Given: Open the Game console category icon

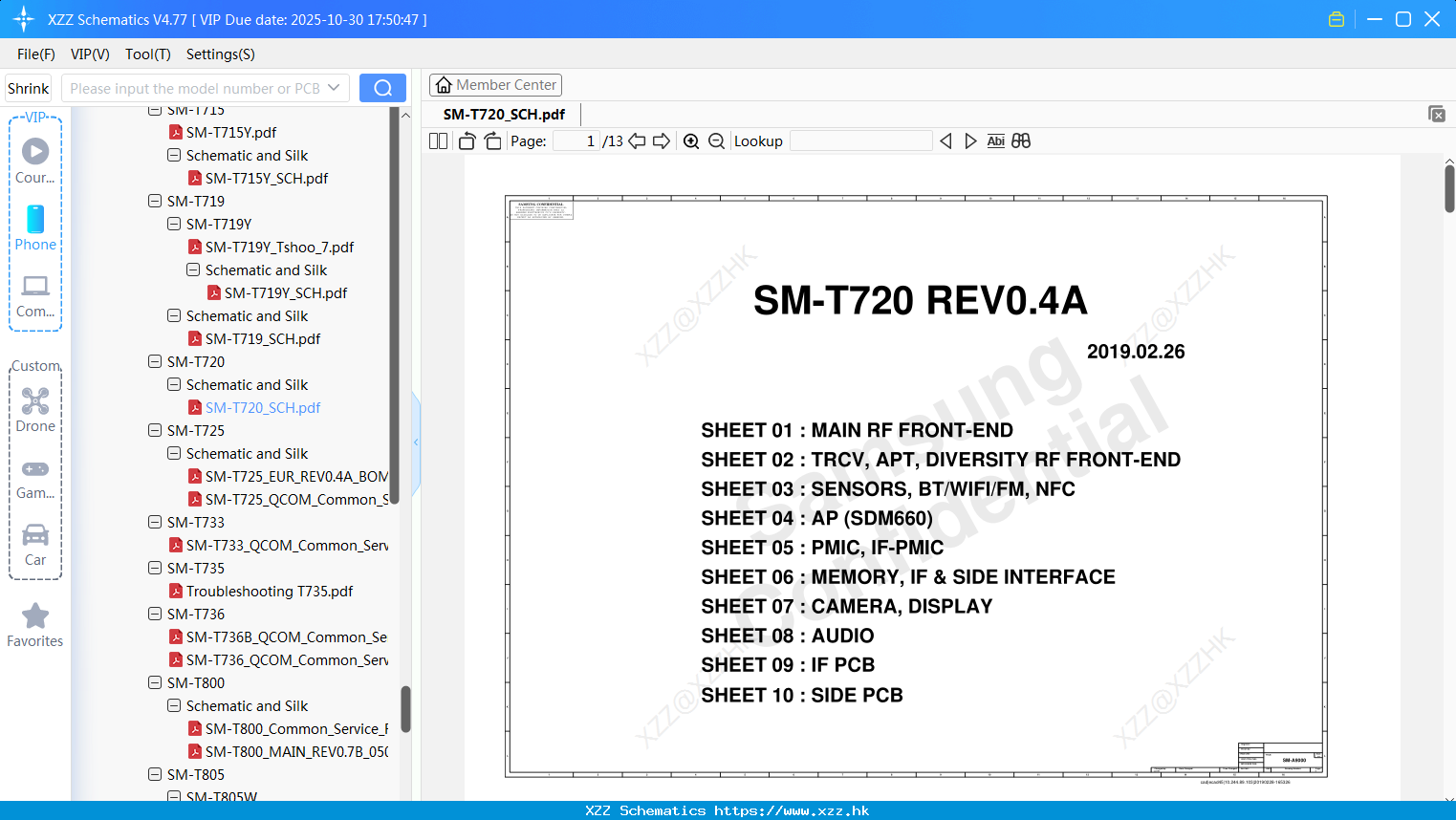Looking at the screenshot, I should [35, 468].
